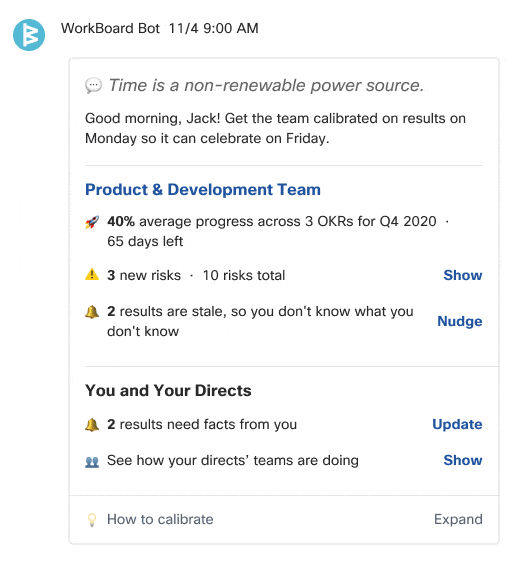Update results needing facts from you

[x=457, y=425]
